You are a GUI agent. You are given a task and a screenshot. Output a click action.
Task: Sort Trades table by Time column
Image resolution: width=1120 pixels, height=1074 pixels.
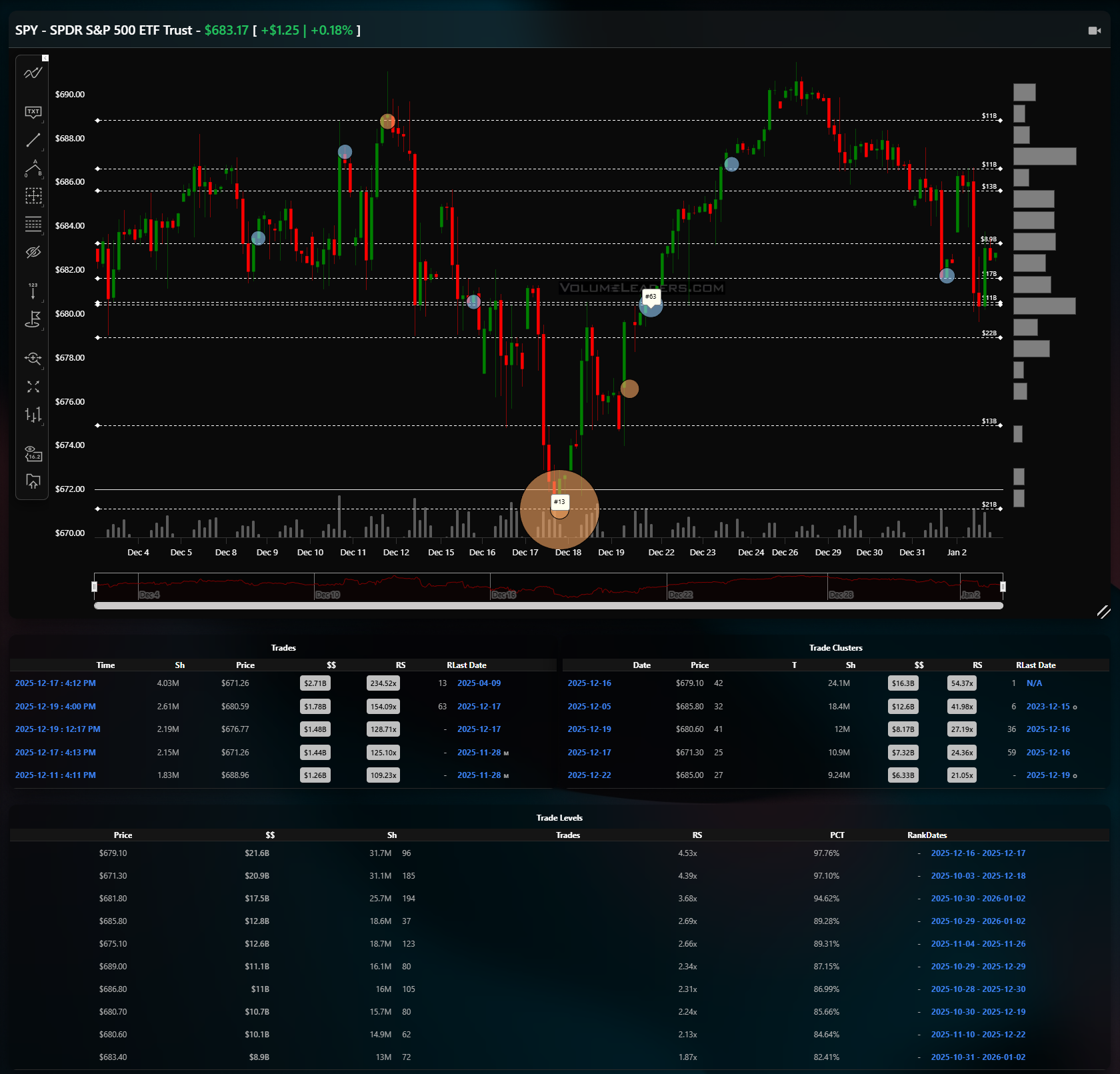point(105,665)
